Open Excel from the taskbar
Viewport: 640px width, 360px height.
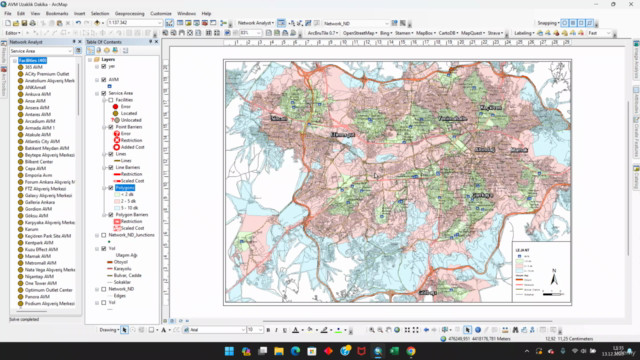coord(394,351)
